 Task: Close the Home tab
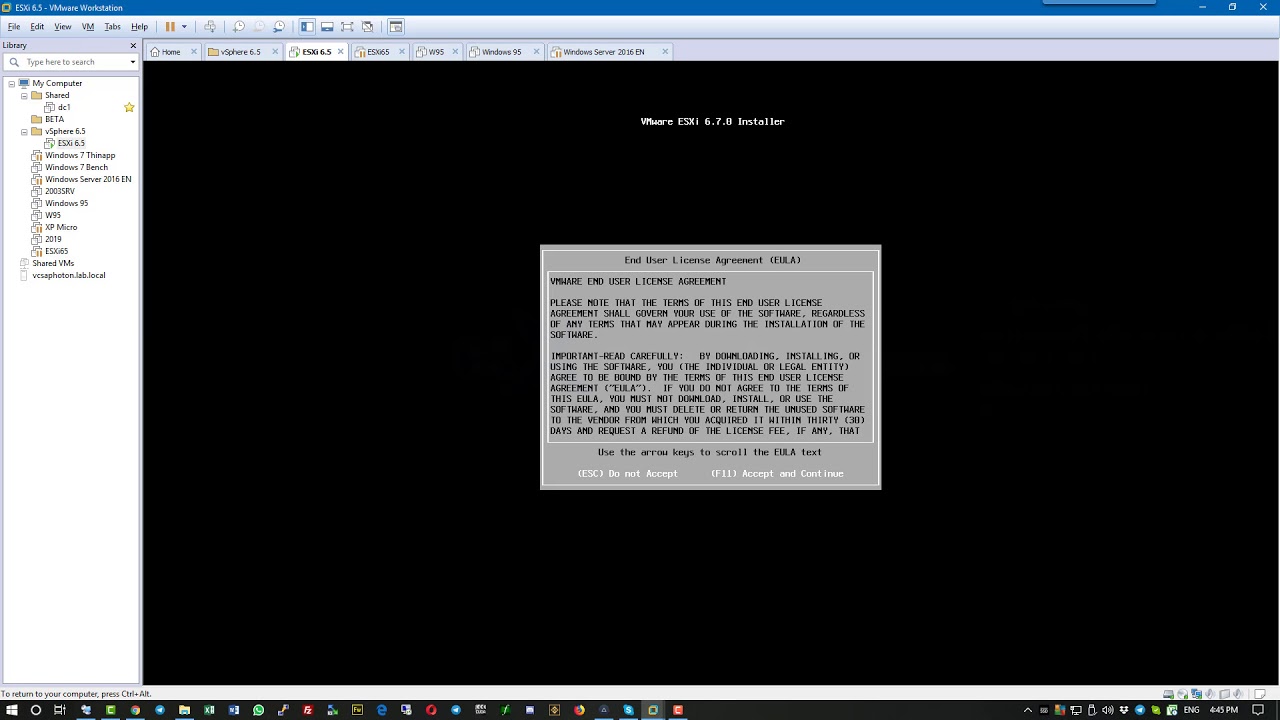coord(194,52)
